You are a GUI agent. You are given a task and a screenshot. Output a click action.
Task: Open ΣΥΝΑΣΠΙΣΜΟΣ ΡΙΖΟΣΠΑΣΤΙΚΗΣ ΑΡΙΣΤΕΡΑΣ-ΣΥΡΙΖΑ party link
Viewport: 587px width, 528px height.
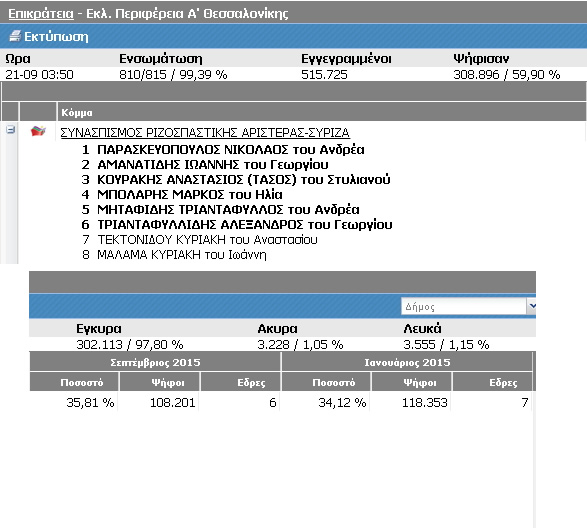205,133
